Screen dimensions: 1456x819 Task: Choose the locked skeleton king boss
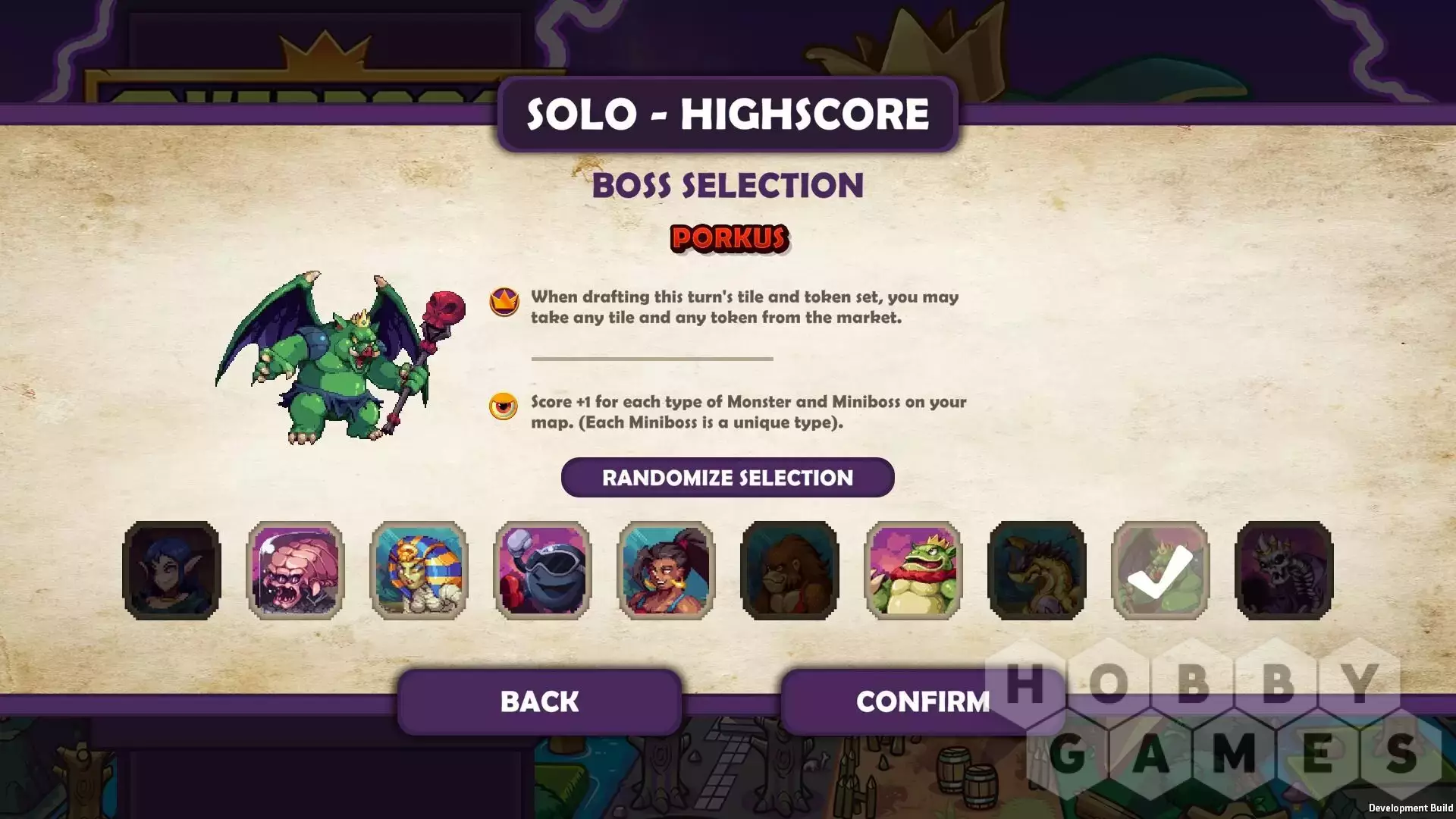[1285, 570]
